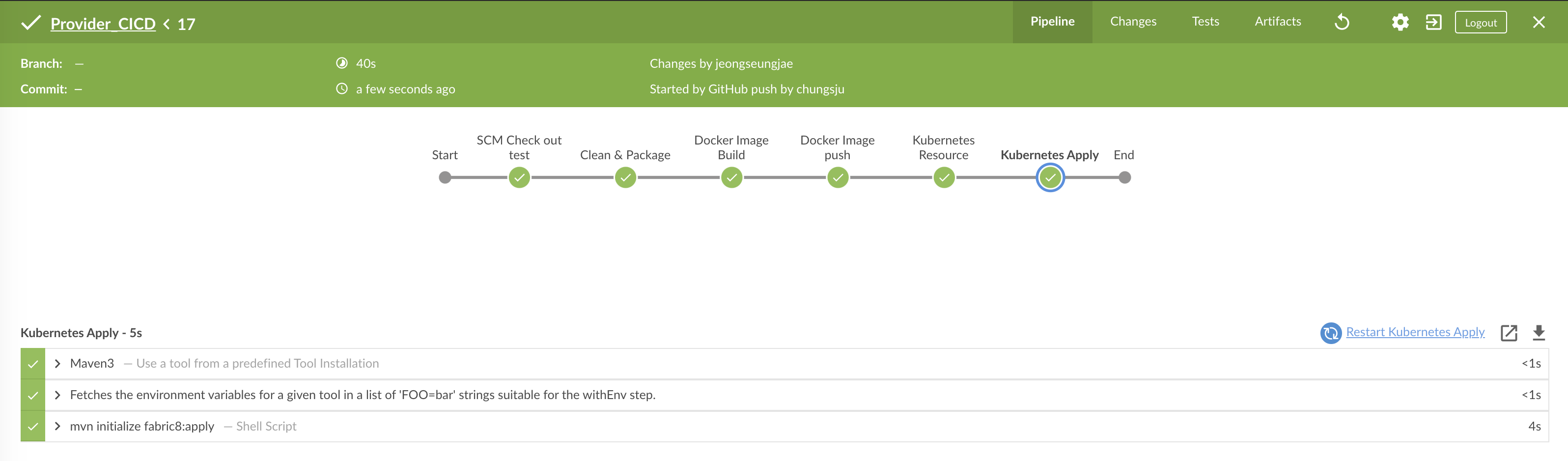Open the log in a new window icon

(1509, 333)
